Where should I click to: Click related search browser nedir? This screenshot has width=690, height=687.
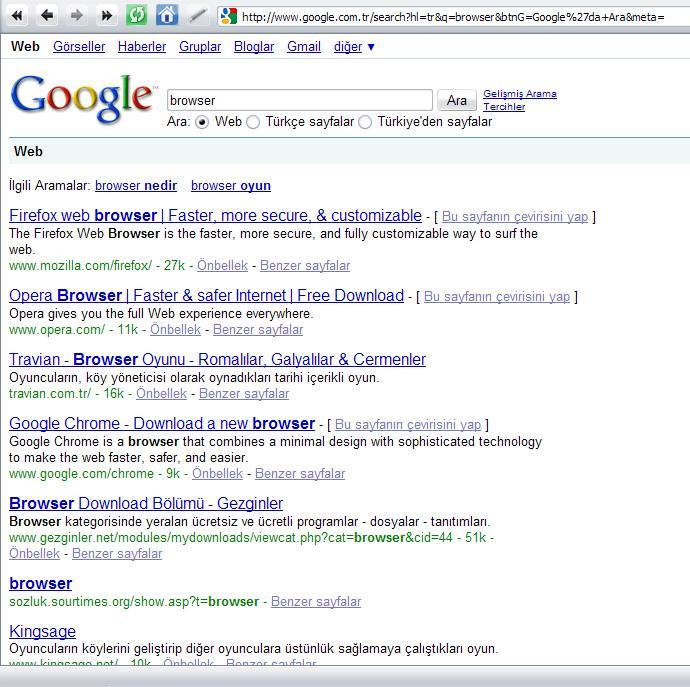pos(136,186)
